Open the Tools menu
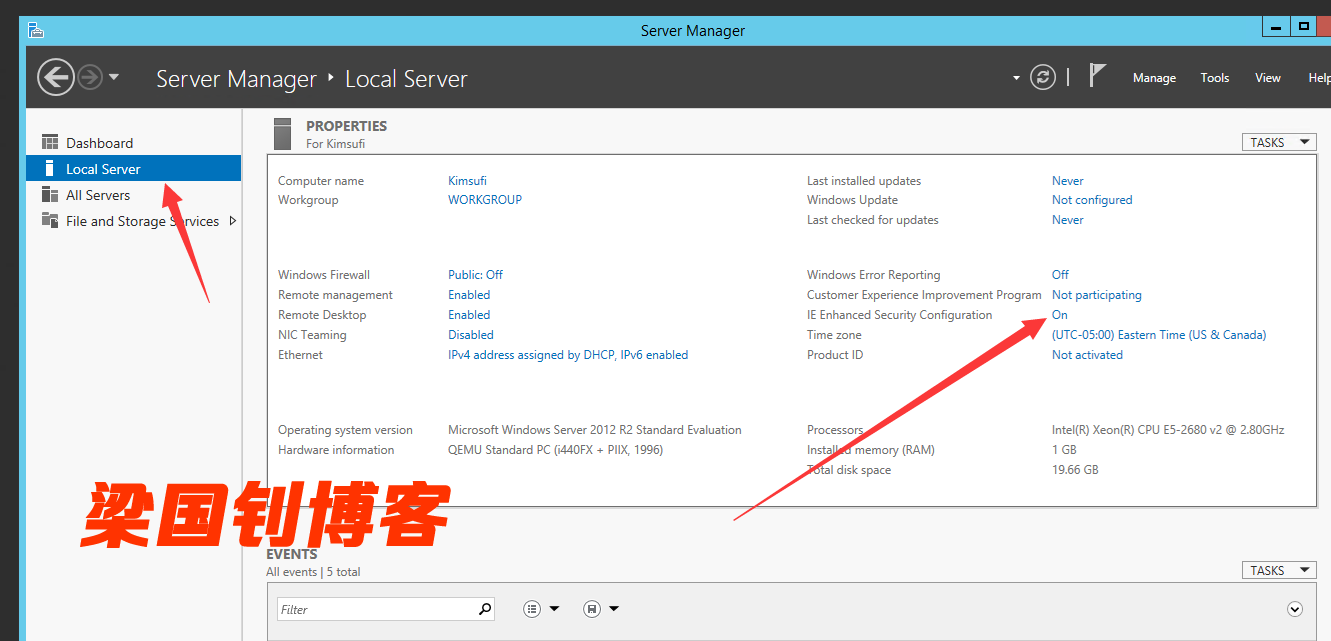 (x=1215, y=78)
